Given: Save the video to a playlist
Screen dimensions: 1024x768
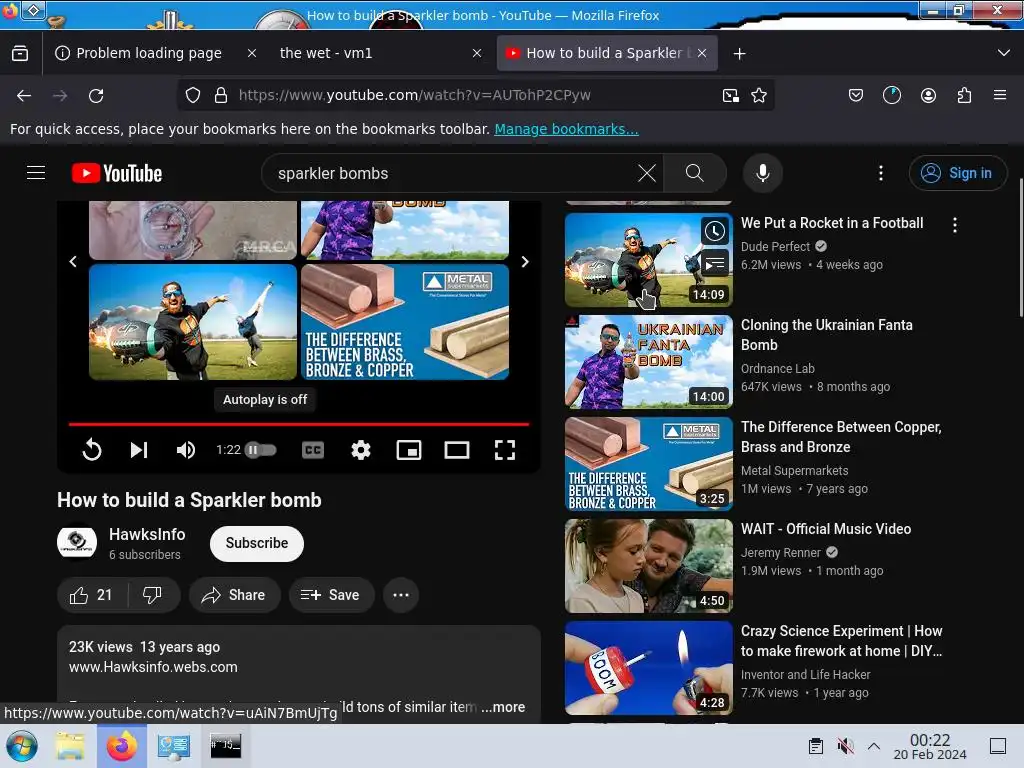Looking at the screenshot, I should (331, 595).
